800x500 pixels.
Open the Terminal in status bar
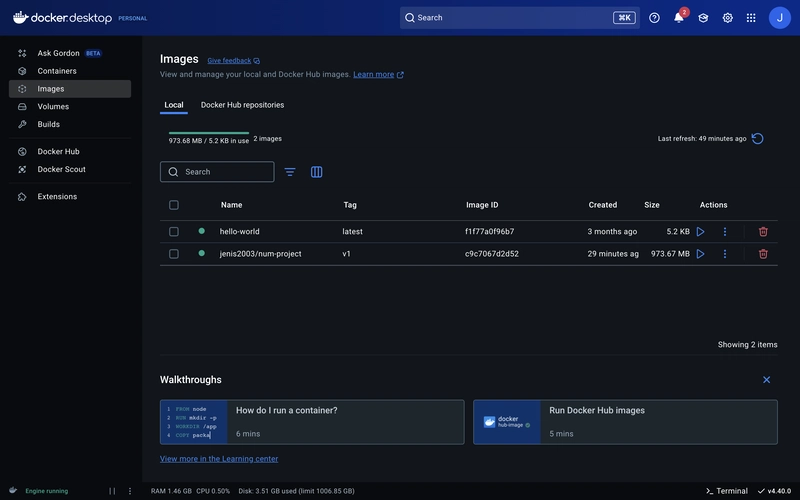tap(727, 491)
